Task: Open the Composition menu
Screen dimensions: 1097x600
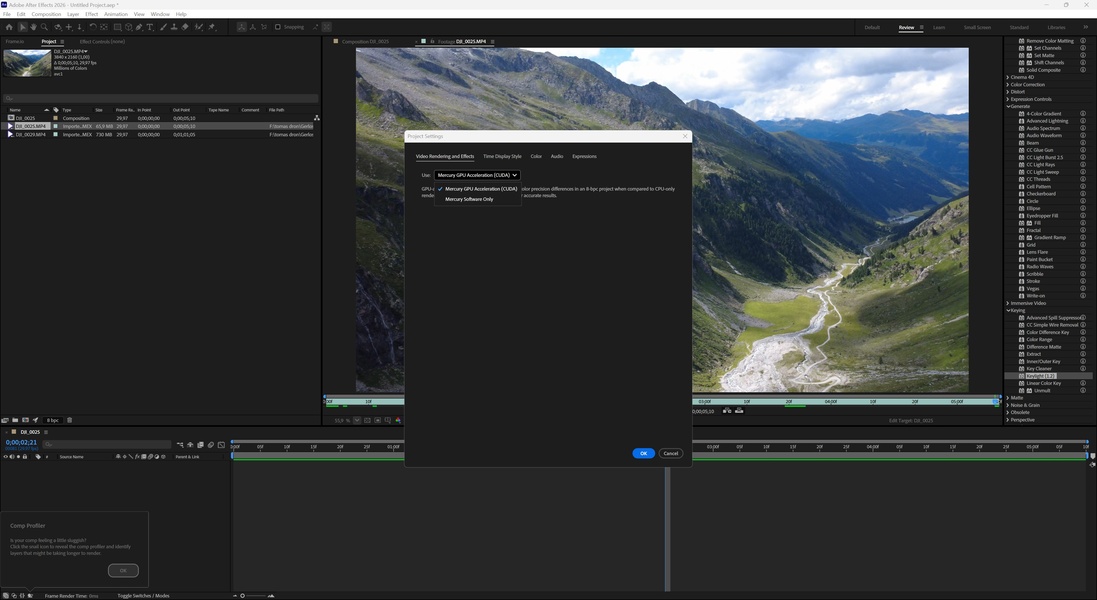Action: [46, 14]
